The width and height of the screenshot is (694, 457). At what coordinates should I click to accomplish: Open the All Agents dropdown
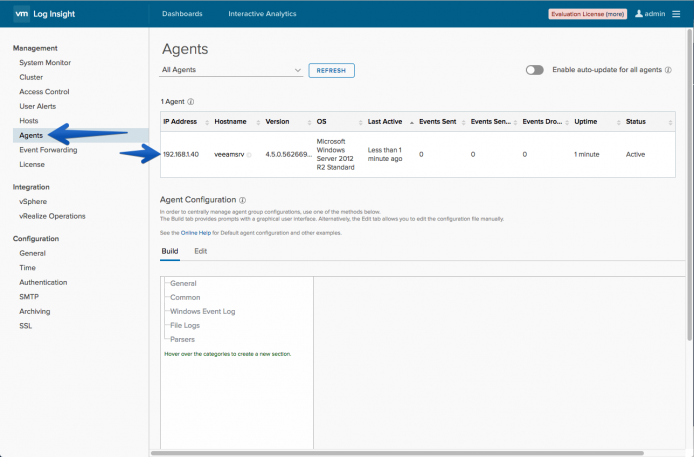[231, 70]
